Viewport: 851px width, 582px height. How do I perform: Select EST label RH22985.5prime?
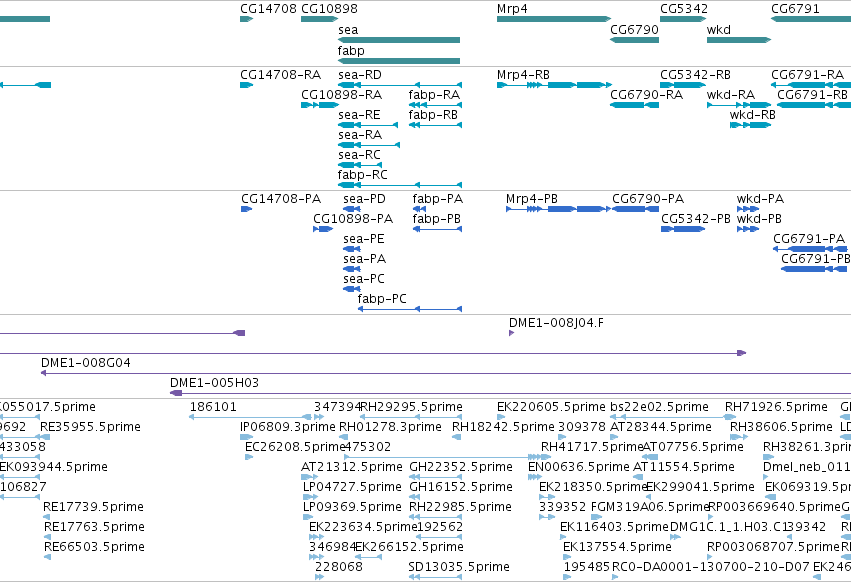[x=460, y=507]
